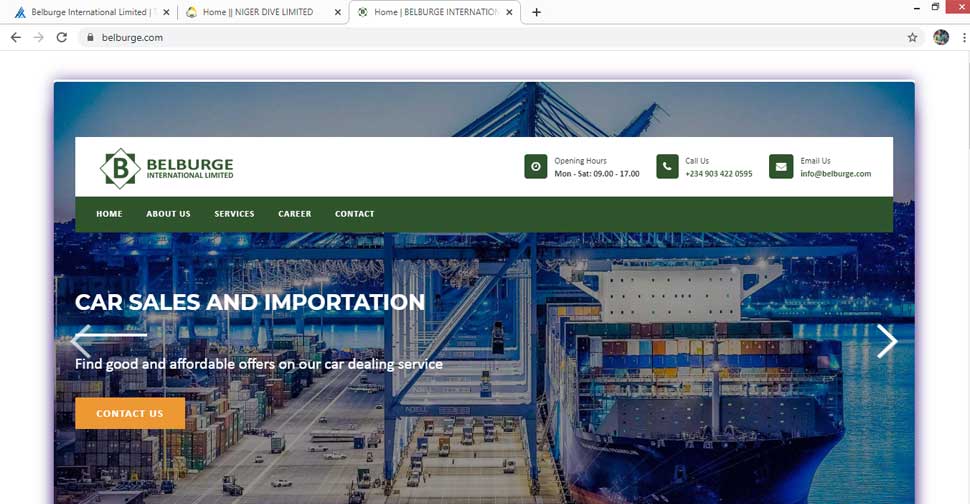970x504 pixels.
Task: Open the Chrome three-dot menu
Action: [964, 38]
